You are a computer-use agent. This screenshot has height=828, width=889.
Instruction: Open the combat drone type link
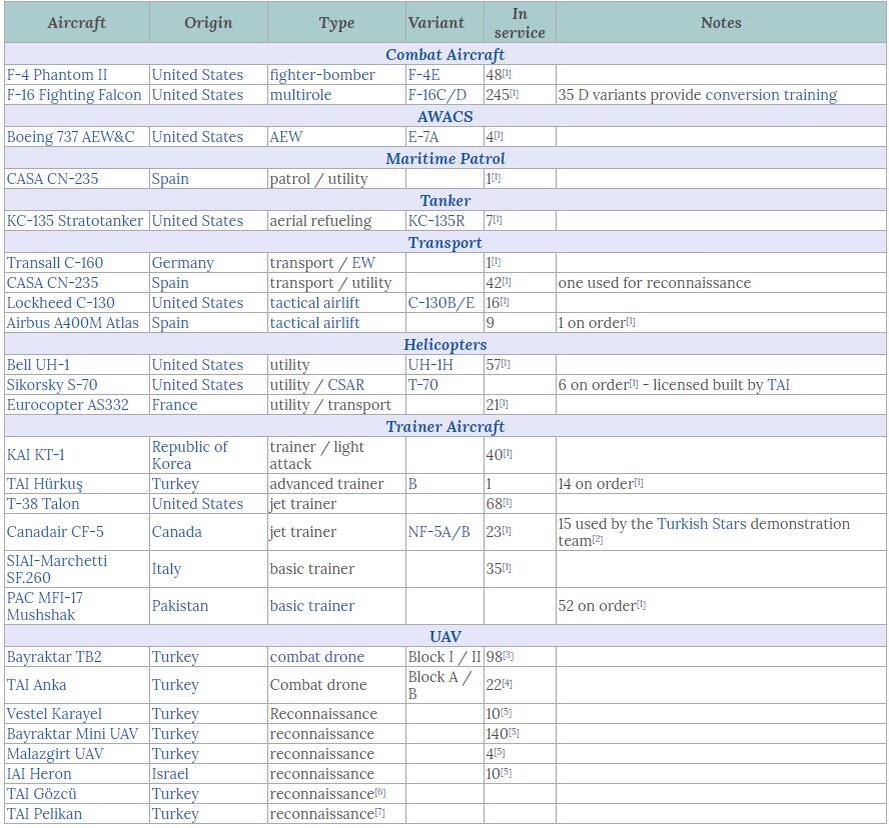317,657
